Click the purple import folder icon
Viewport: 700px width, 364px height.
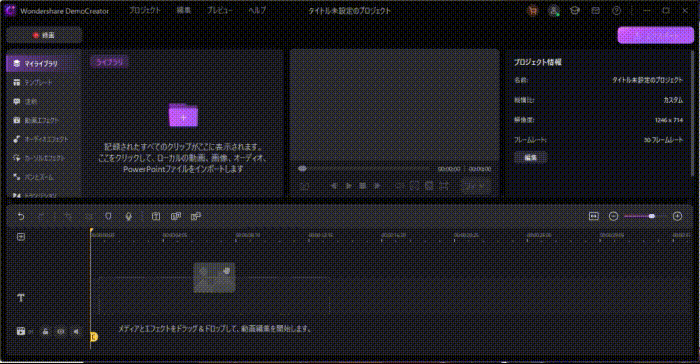183,115
